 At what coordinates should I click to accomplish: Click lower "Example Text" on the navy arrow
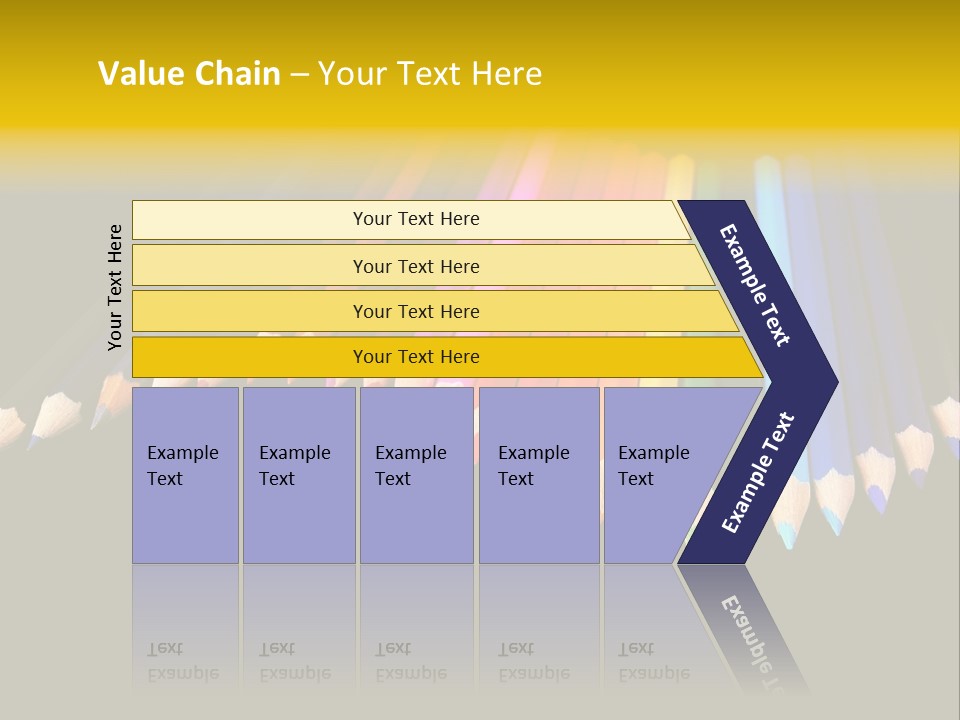[x=758, y=473]
